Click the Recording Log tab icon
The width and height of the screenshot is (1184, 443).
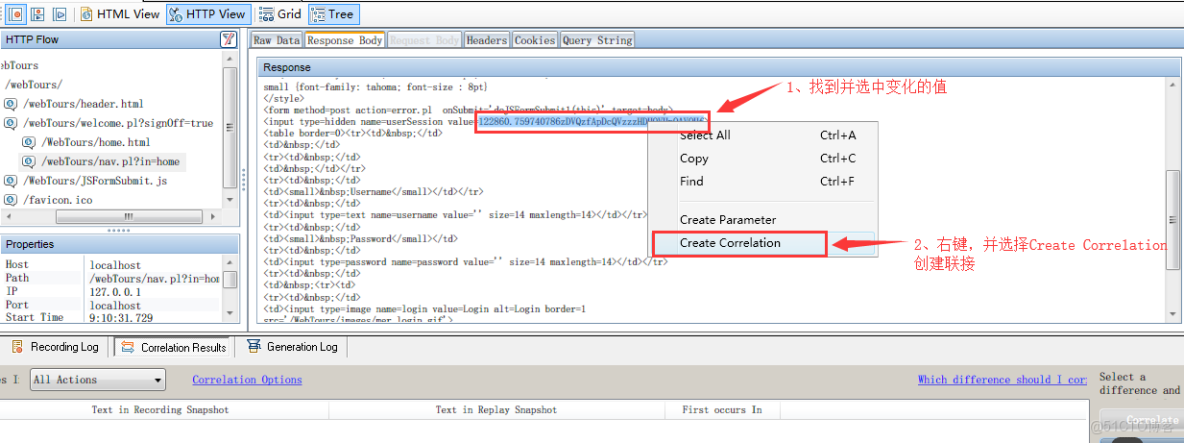point(17,347)
